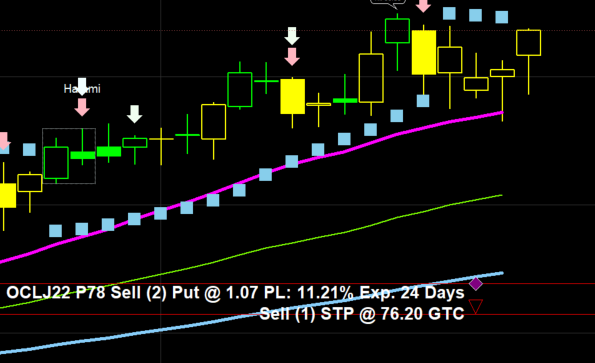The width and height of the screenshot is (595, 363).
Task: Select the hollow green candle at the chart's top
Action: [397, 31]
